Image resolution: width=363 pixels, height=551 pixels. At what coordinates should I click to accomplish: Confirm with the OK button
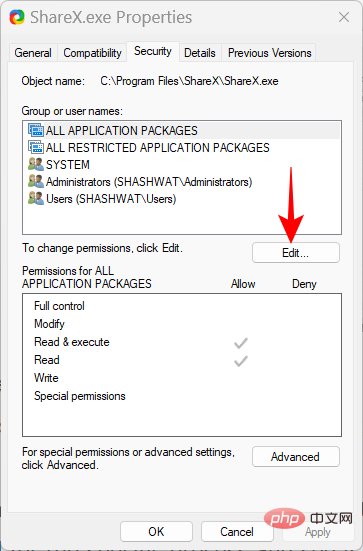pyautogui.click(x=156, y=531)
